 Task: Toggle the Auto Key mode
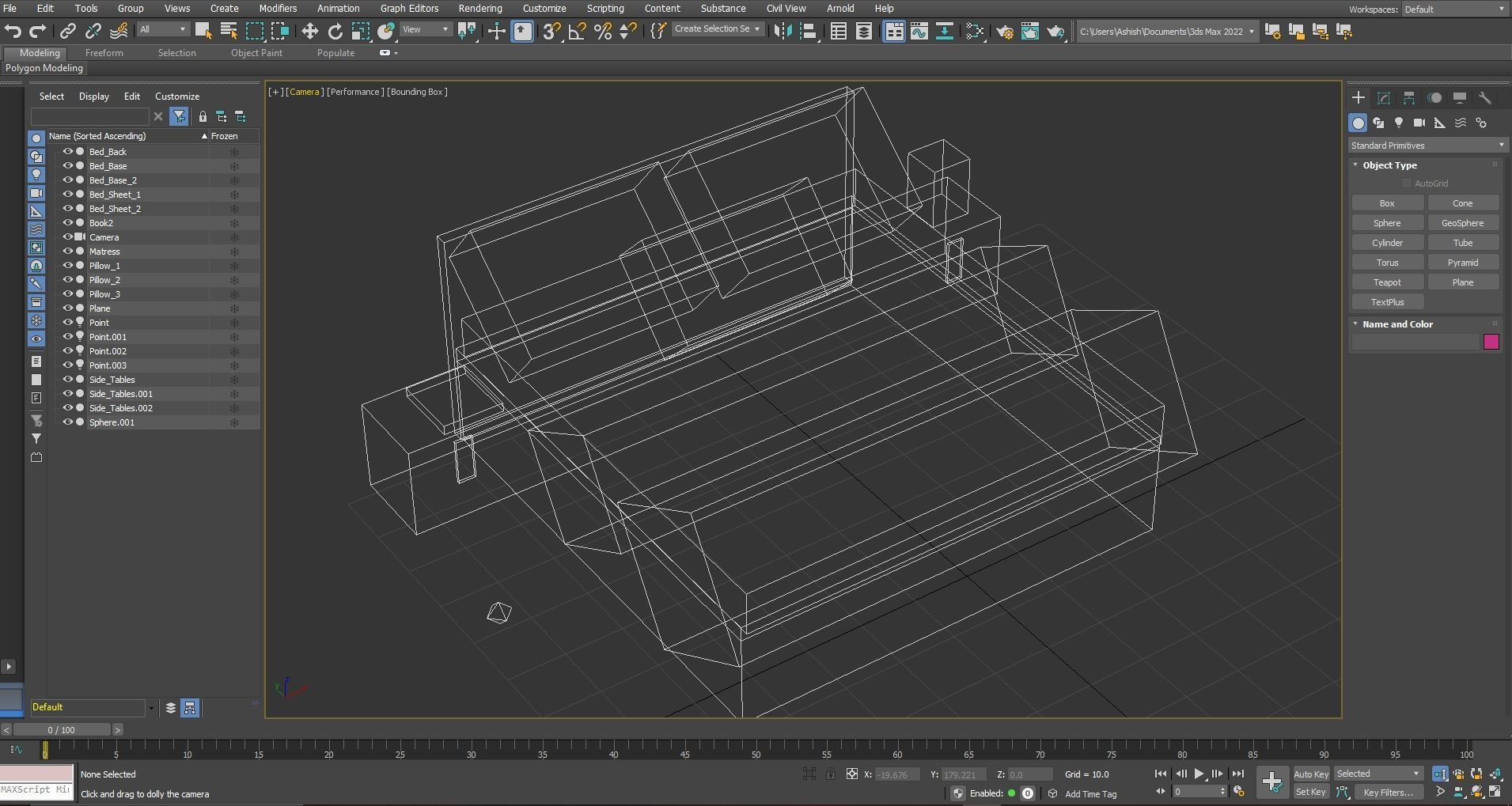[1311, 774]
